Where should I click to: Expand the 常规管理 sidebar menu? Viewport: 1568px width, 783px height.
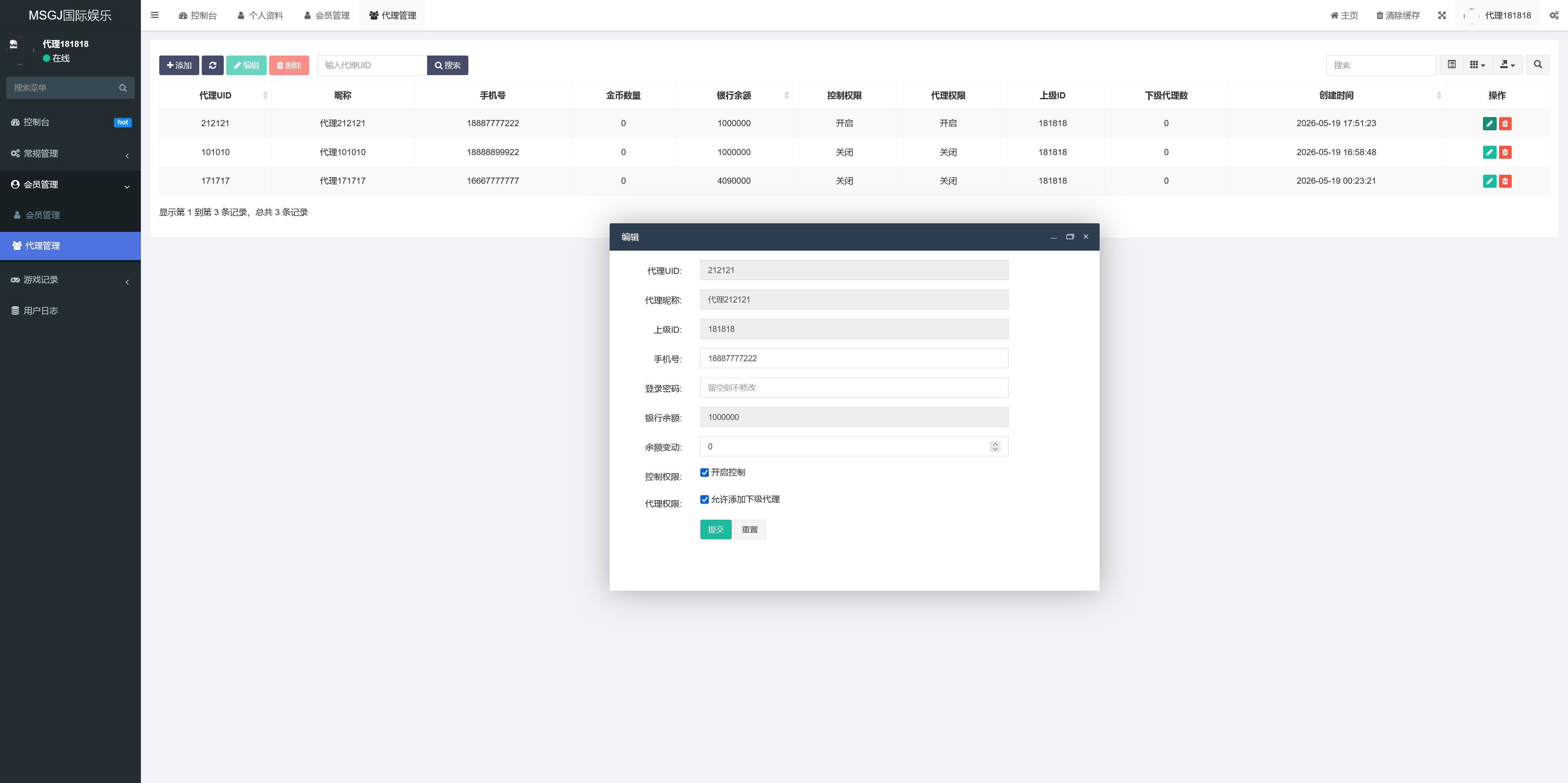[x=70, y=153]
